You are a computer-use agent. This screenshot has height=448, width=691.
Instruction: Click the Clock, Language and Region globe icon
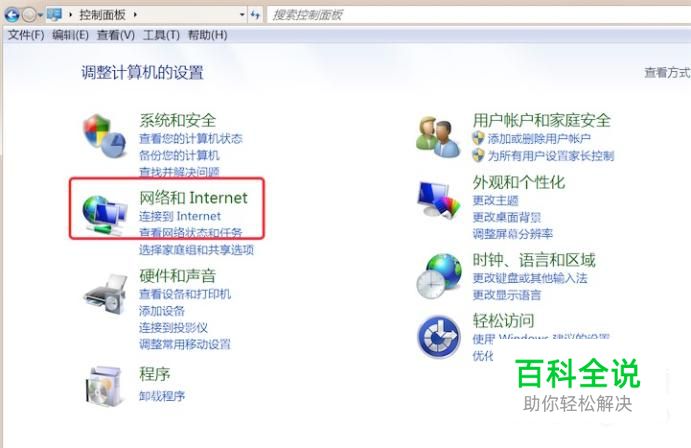click(439, 276)
